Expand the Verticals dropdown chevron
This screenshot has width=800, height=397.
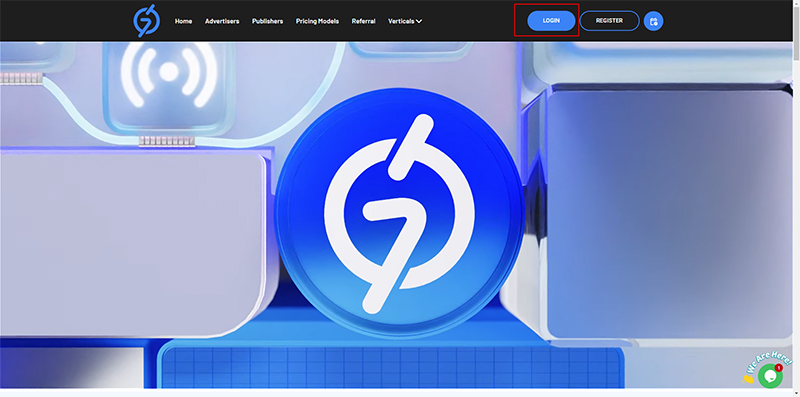point(419,21)
